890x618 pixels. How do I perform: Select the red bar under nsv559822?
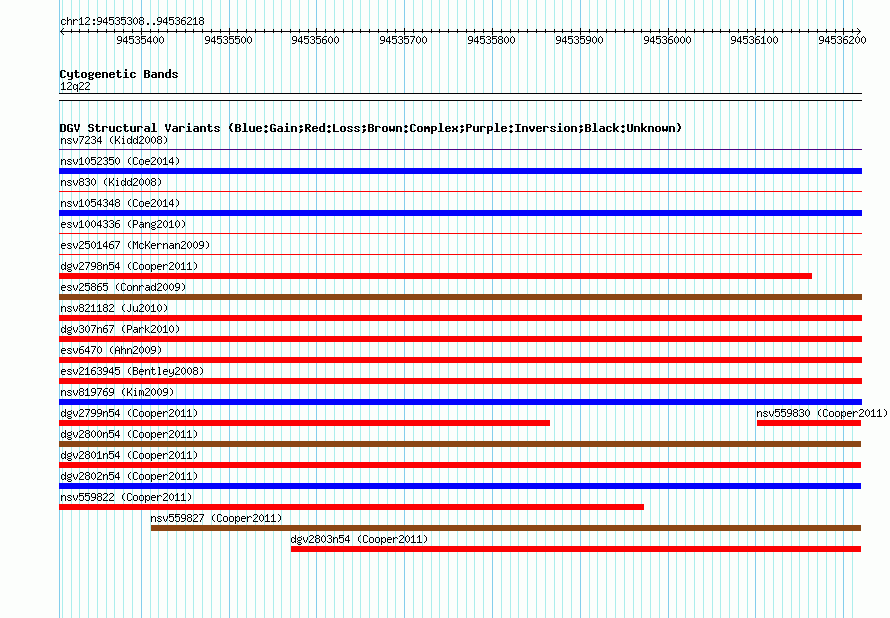pos(351,507)
